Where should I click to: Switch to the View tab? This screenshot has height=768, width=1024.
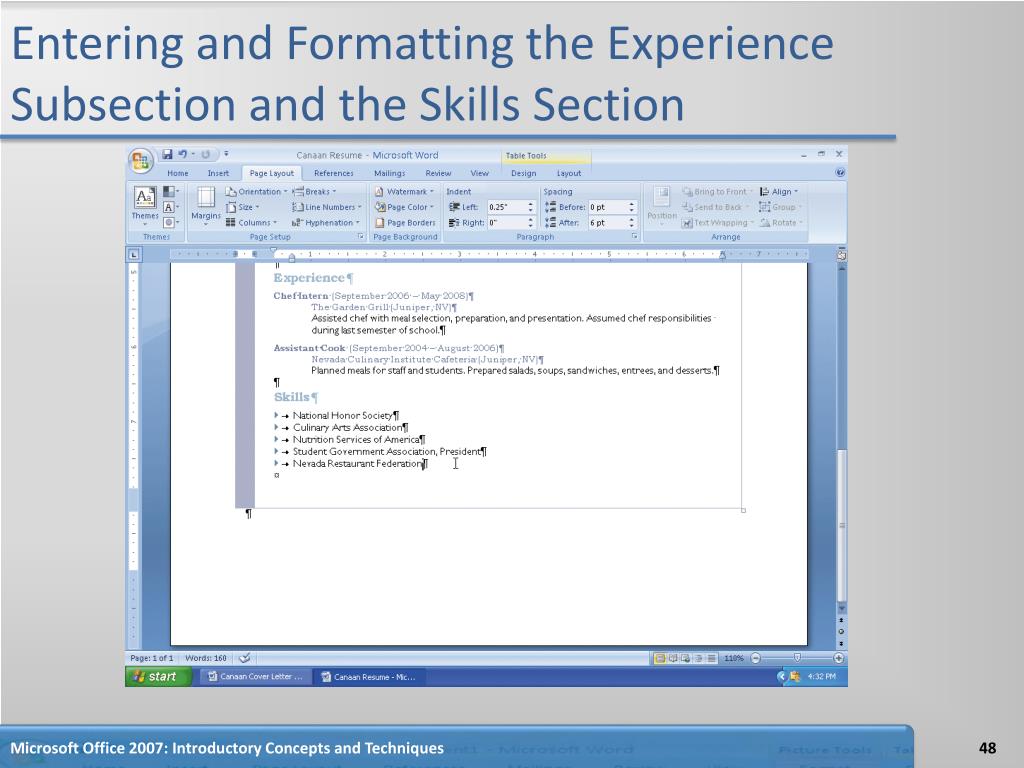pyautogui.click(x=479, y=173)
